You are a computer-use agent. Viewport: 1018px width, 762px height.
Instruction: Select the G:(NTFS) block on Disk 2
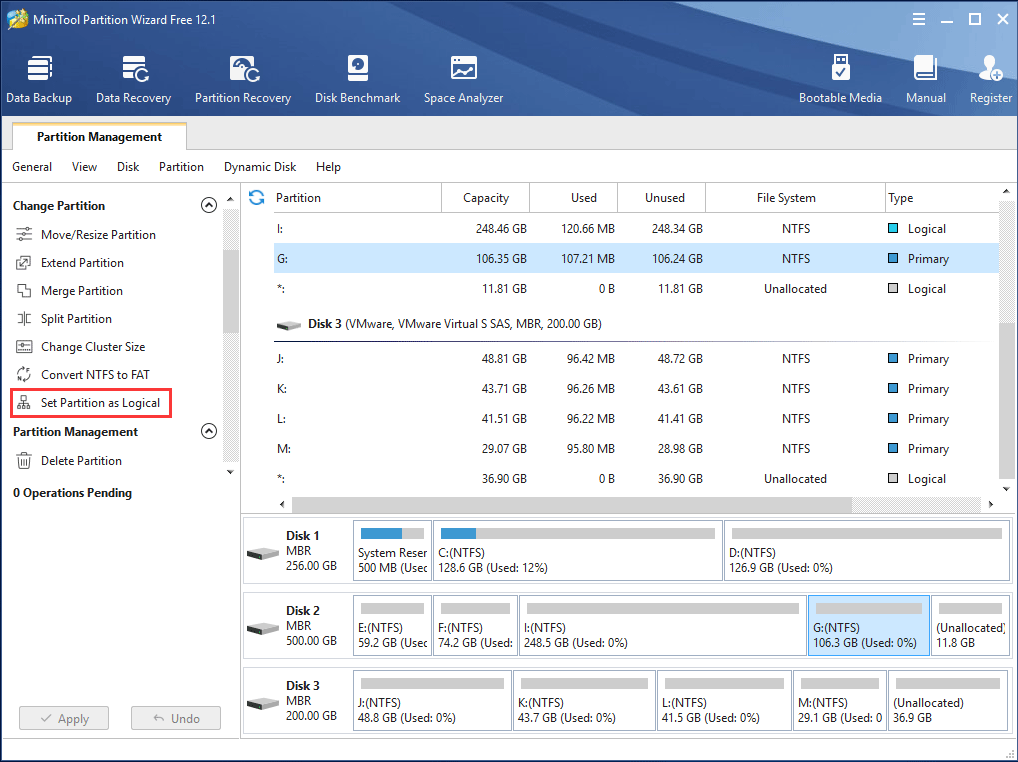869,626
